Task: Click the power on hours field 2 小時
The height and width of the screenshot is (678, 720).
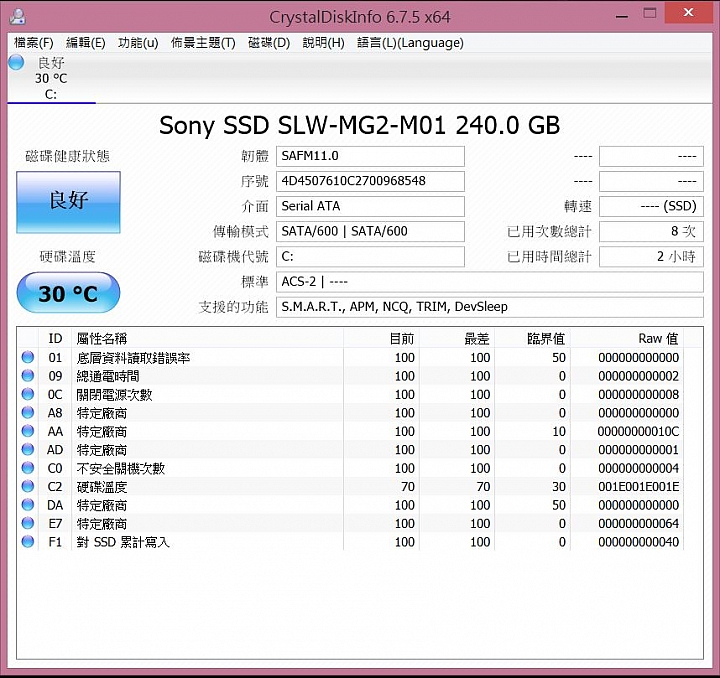Action: 651,257
